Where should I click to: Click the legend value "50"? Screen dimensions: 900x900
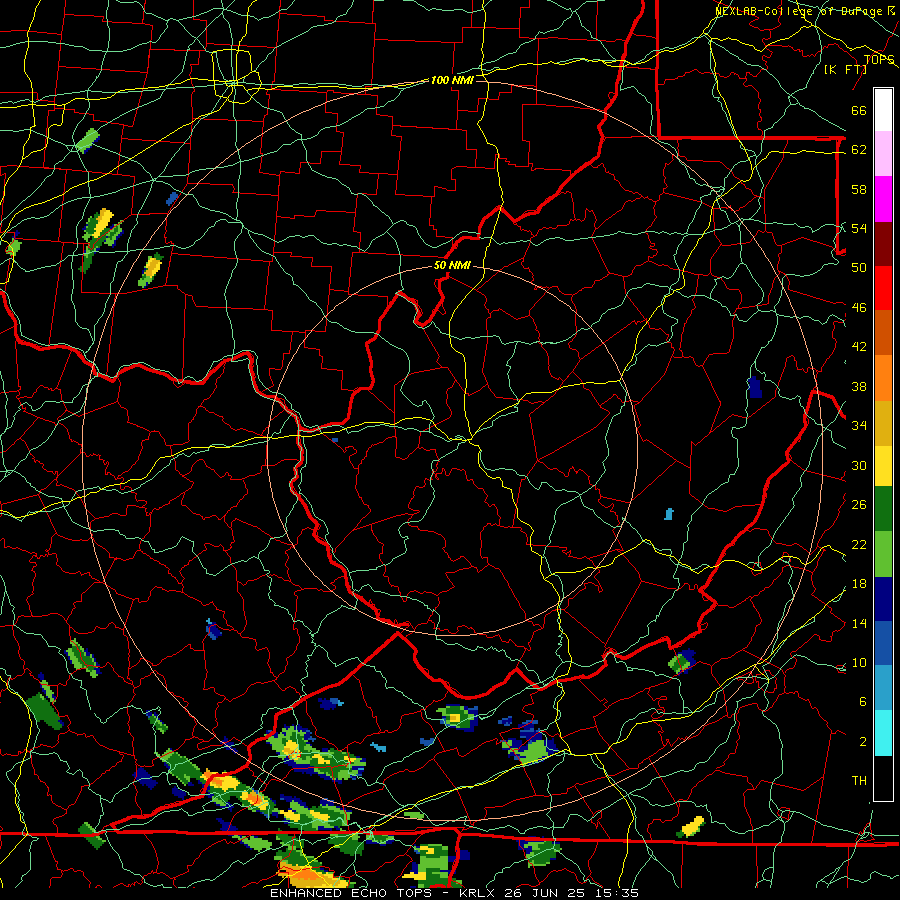click(859, 268)
